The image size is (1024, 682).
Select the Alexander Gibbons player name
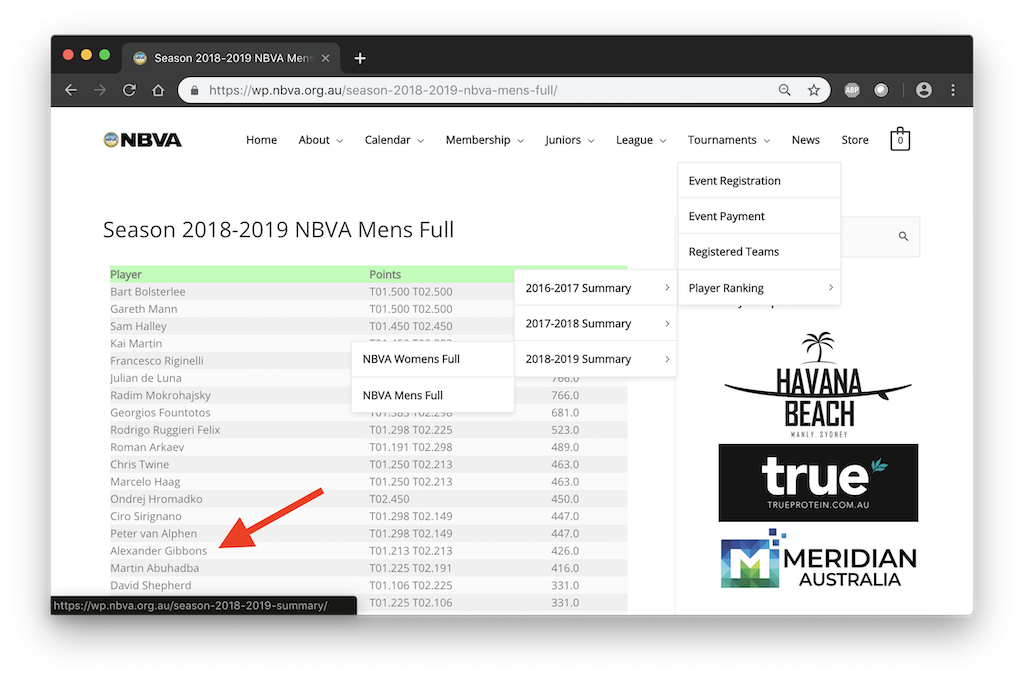coord(159,551)
